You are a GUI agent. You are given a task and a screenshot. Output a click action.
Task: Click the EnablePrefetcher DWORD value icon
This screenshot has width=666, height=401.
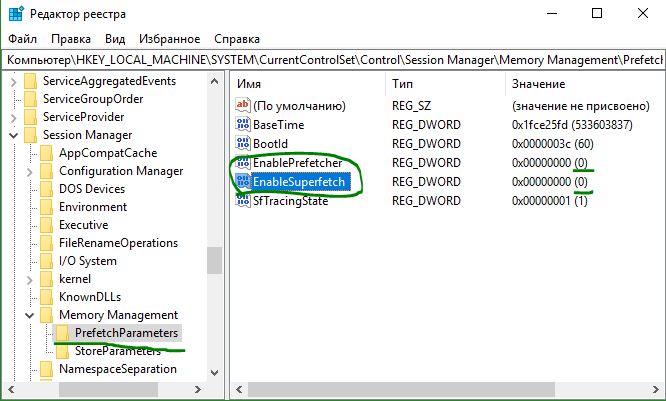point(242,162)
